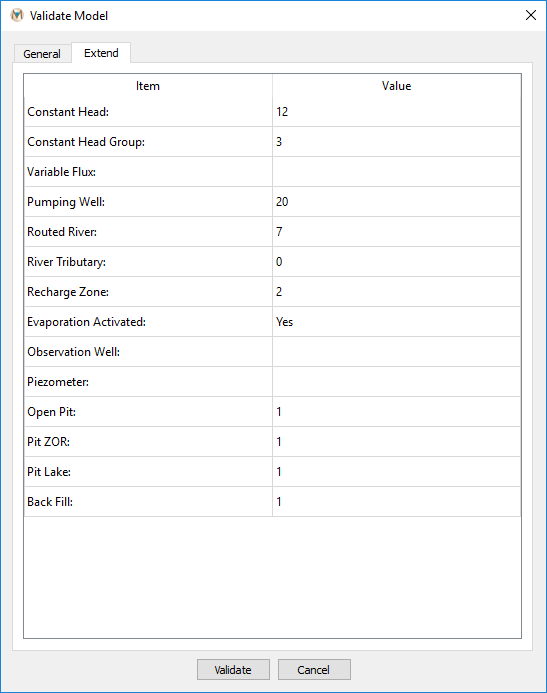Close the Validate Model dialog
Image resolution: width=547 pixels, height=693 pixels.
click(x=531, y=15)
